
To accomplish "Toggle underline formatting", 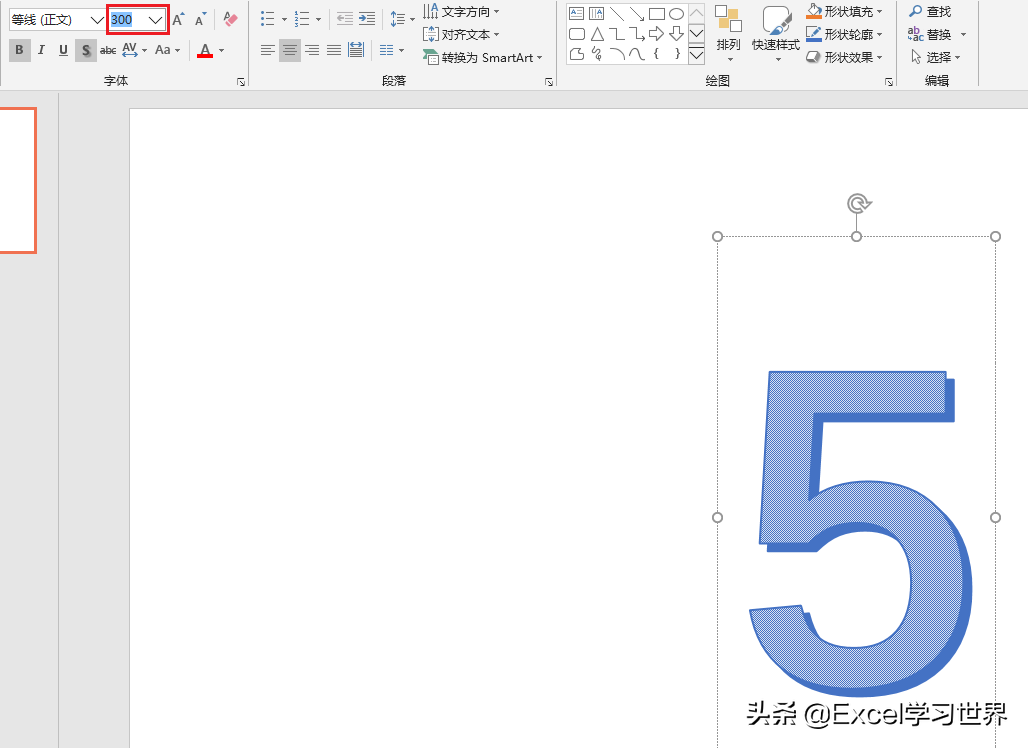I will (x=63, y=50).
